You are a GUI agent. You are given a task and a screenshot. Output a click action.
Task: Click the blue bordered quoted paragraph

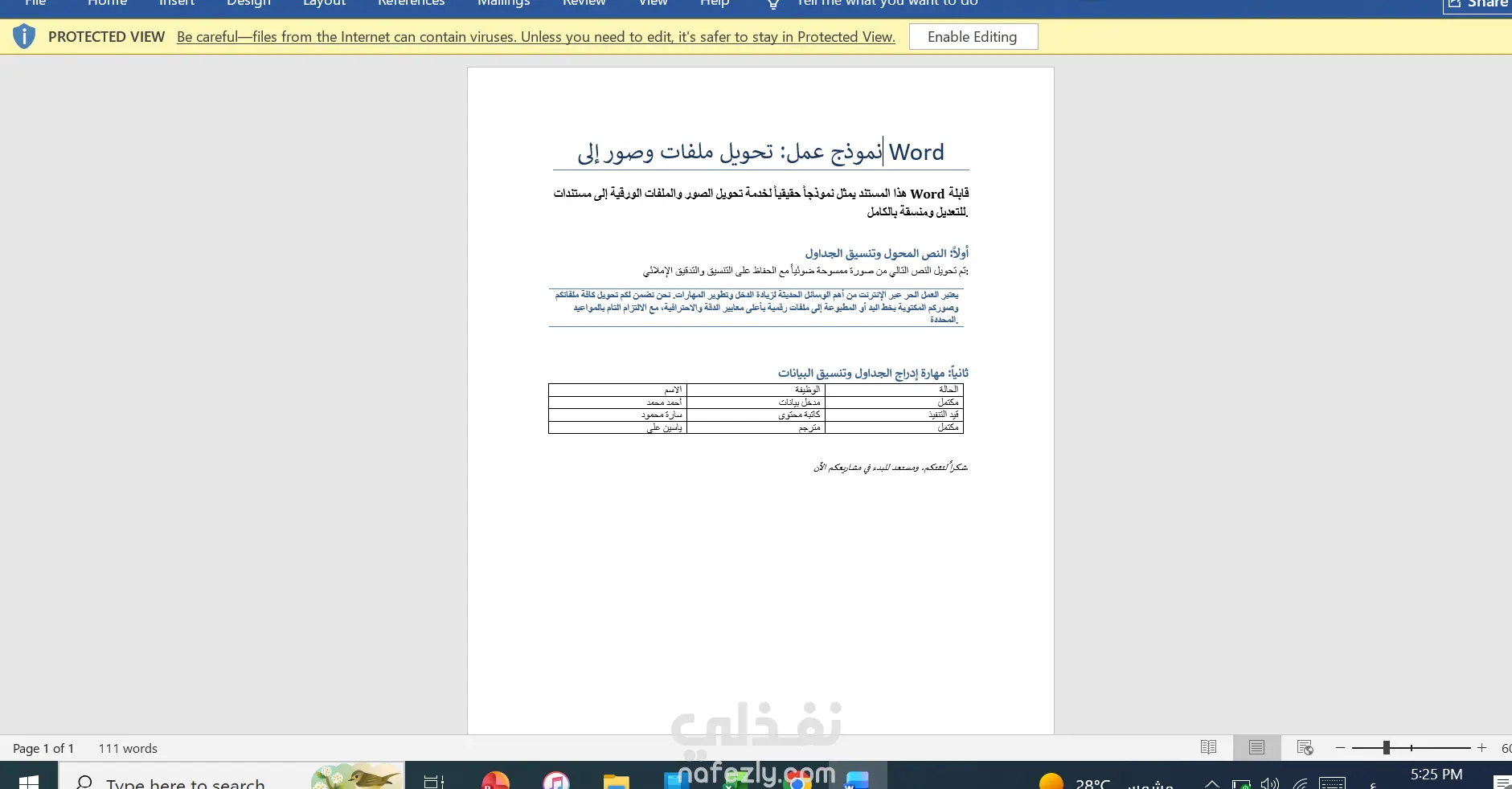pos(756,308)
